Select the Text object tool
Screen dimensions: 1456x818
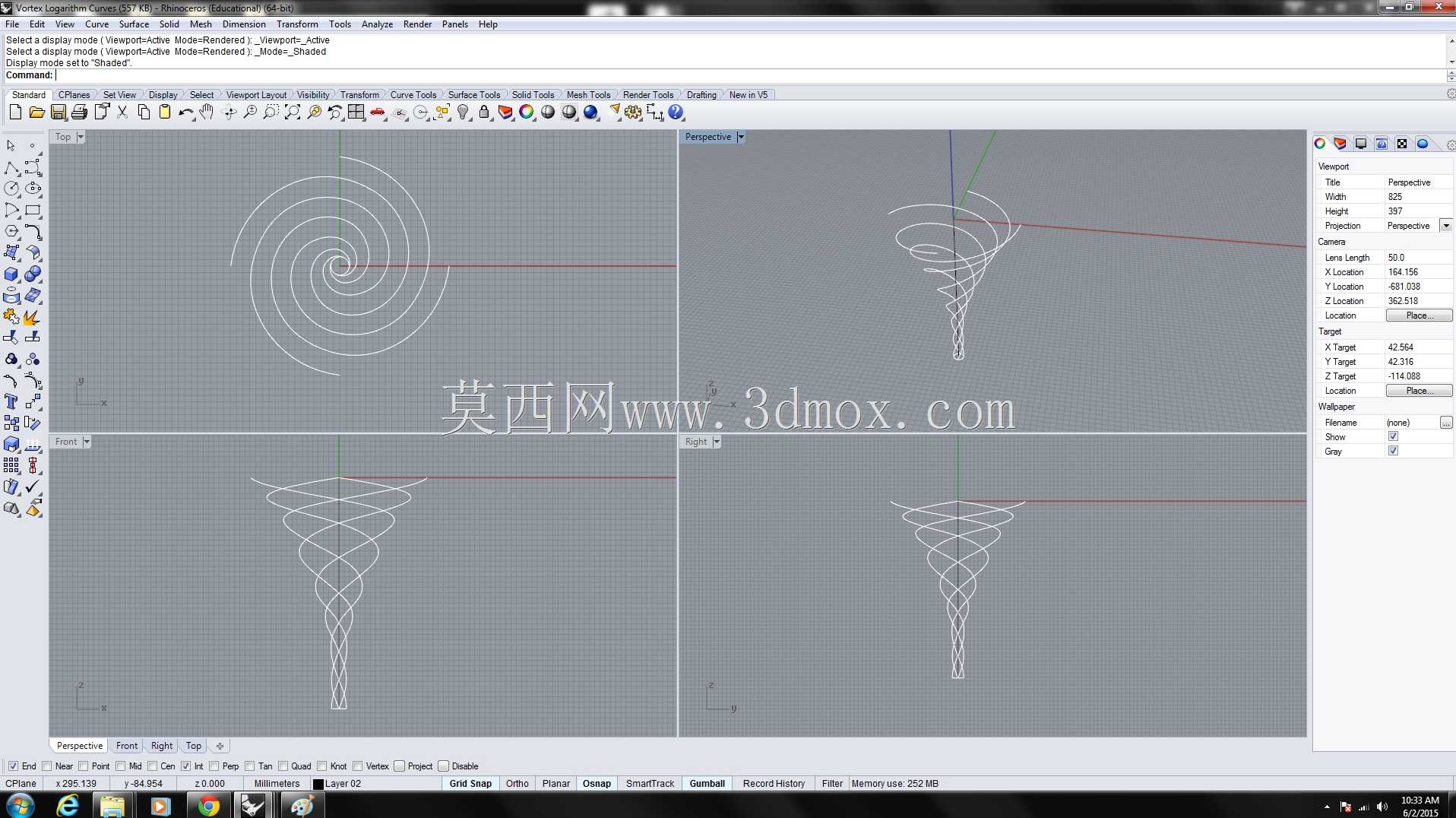point(11,401)
